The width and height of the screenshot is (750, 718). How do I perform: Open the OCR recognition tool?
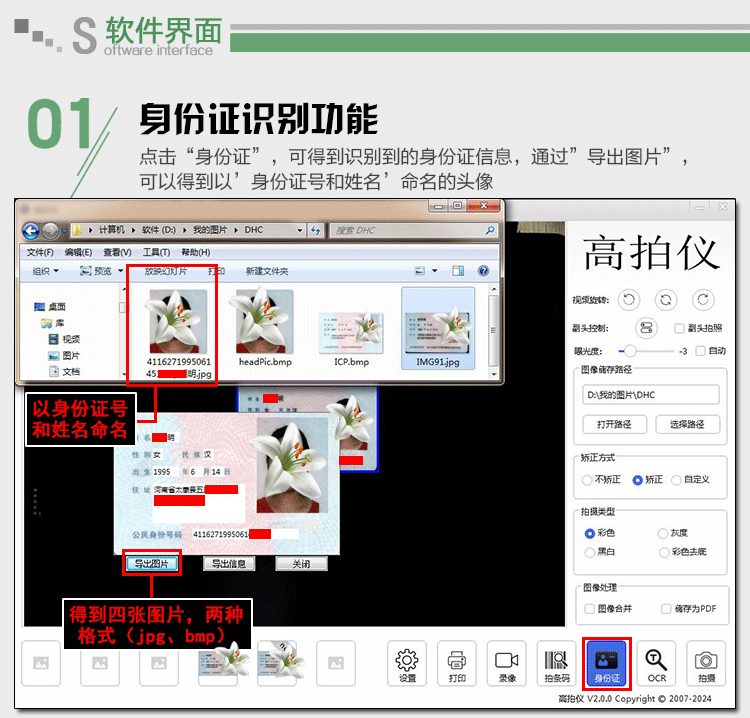click(656, 664)
